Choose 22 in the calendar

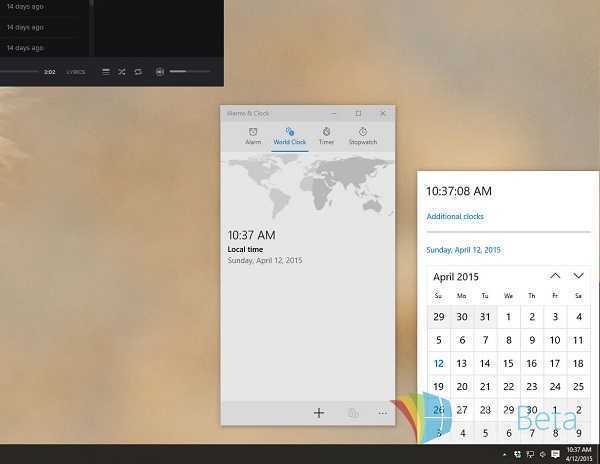click(x=508, y=387)
